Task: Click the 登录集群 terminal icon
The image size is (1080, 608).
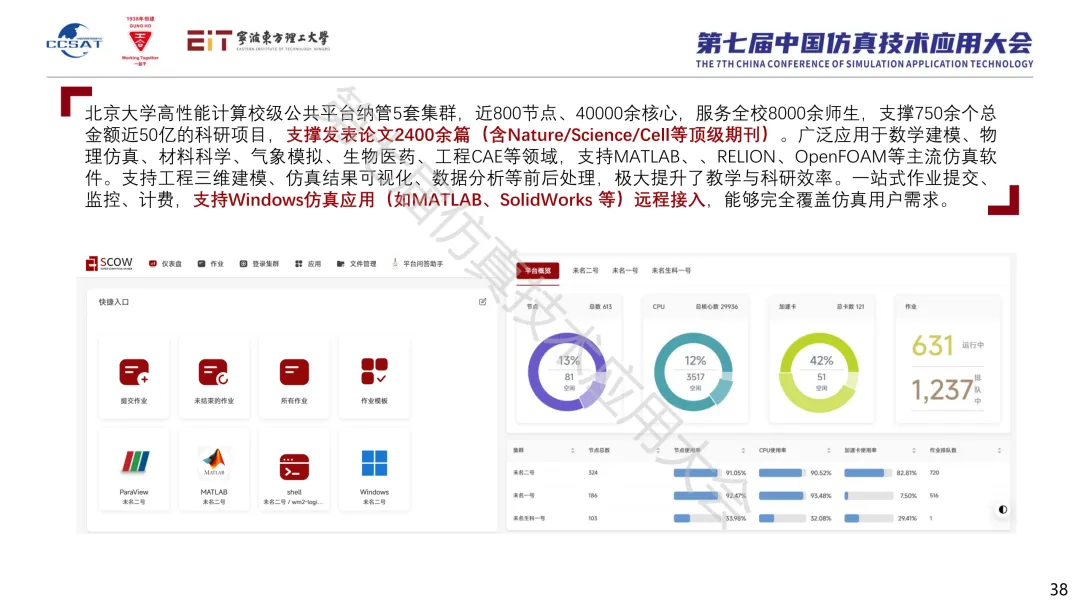Action: [x=243, y=264]
